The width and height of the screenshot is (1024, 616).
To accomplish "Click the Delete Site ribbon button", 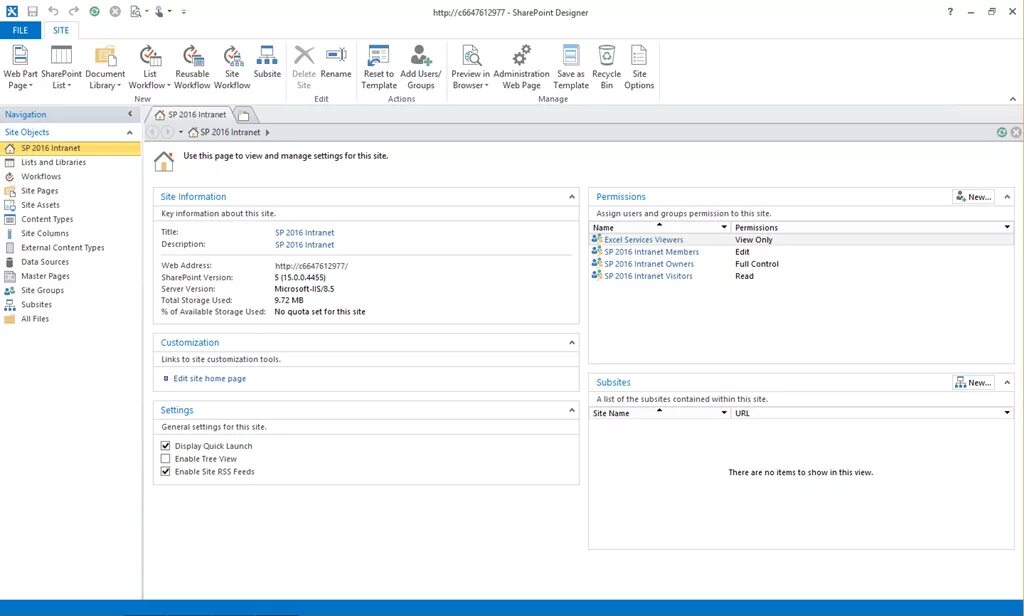I will (304, 67).
